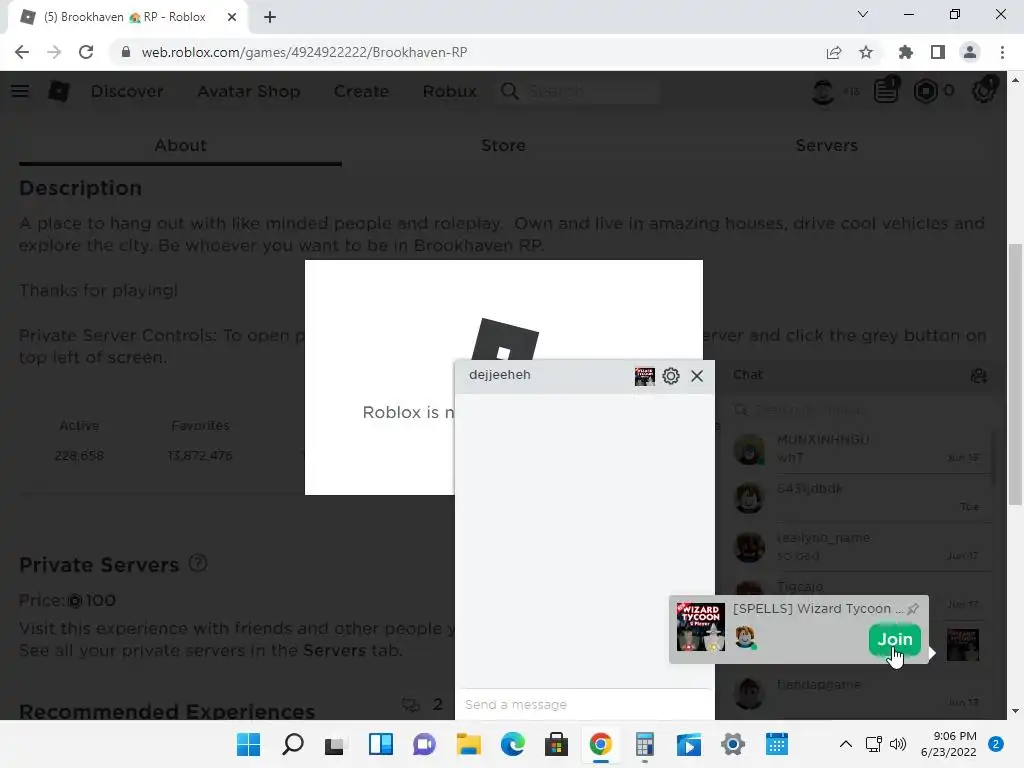
Task: Open chat with reallyno_name
Action: (x=857, y=547)
